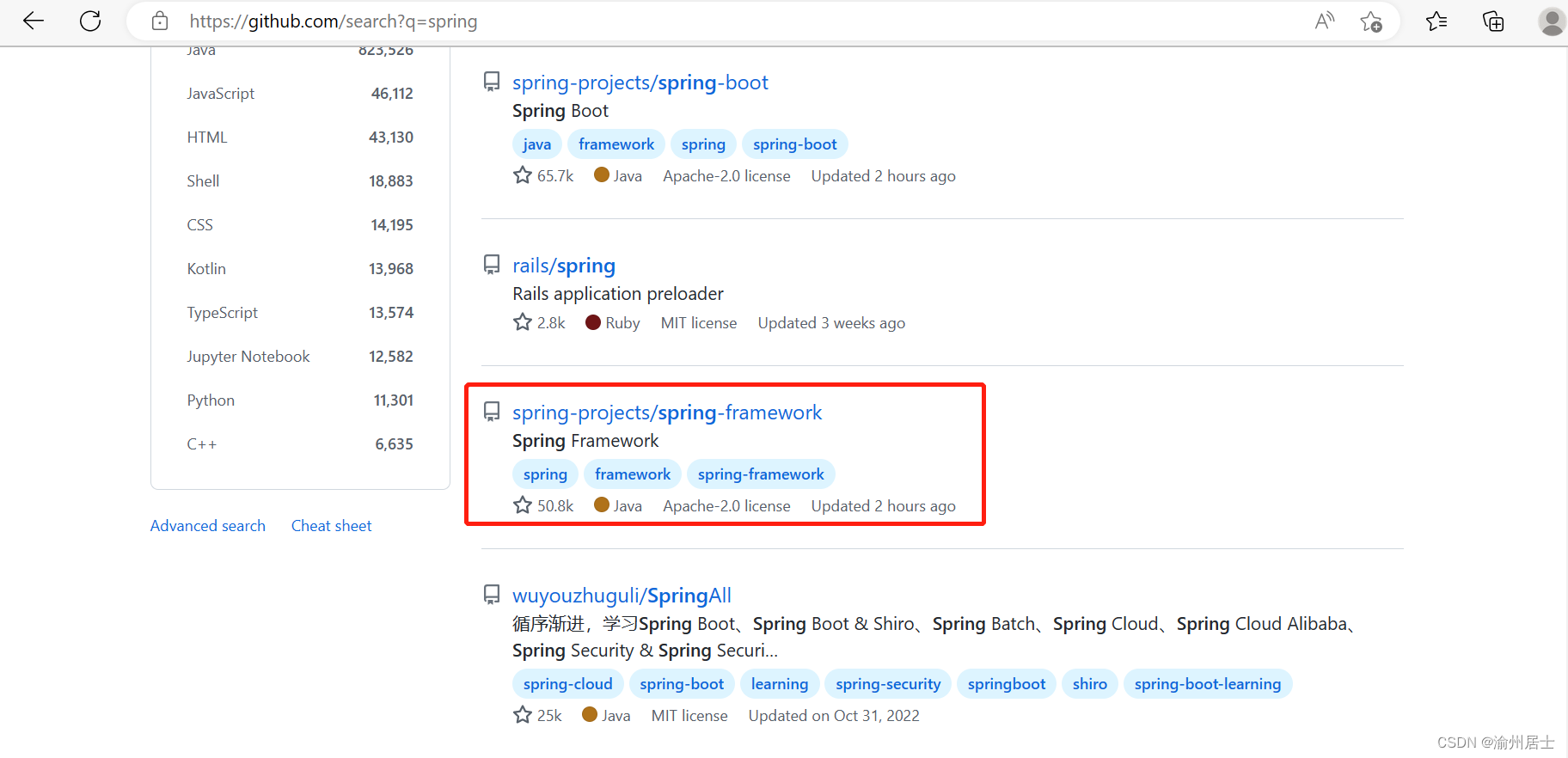Click spring topic tag under spring-boot
The image size is (1568, 758).
tap(703, 144)
